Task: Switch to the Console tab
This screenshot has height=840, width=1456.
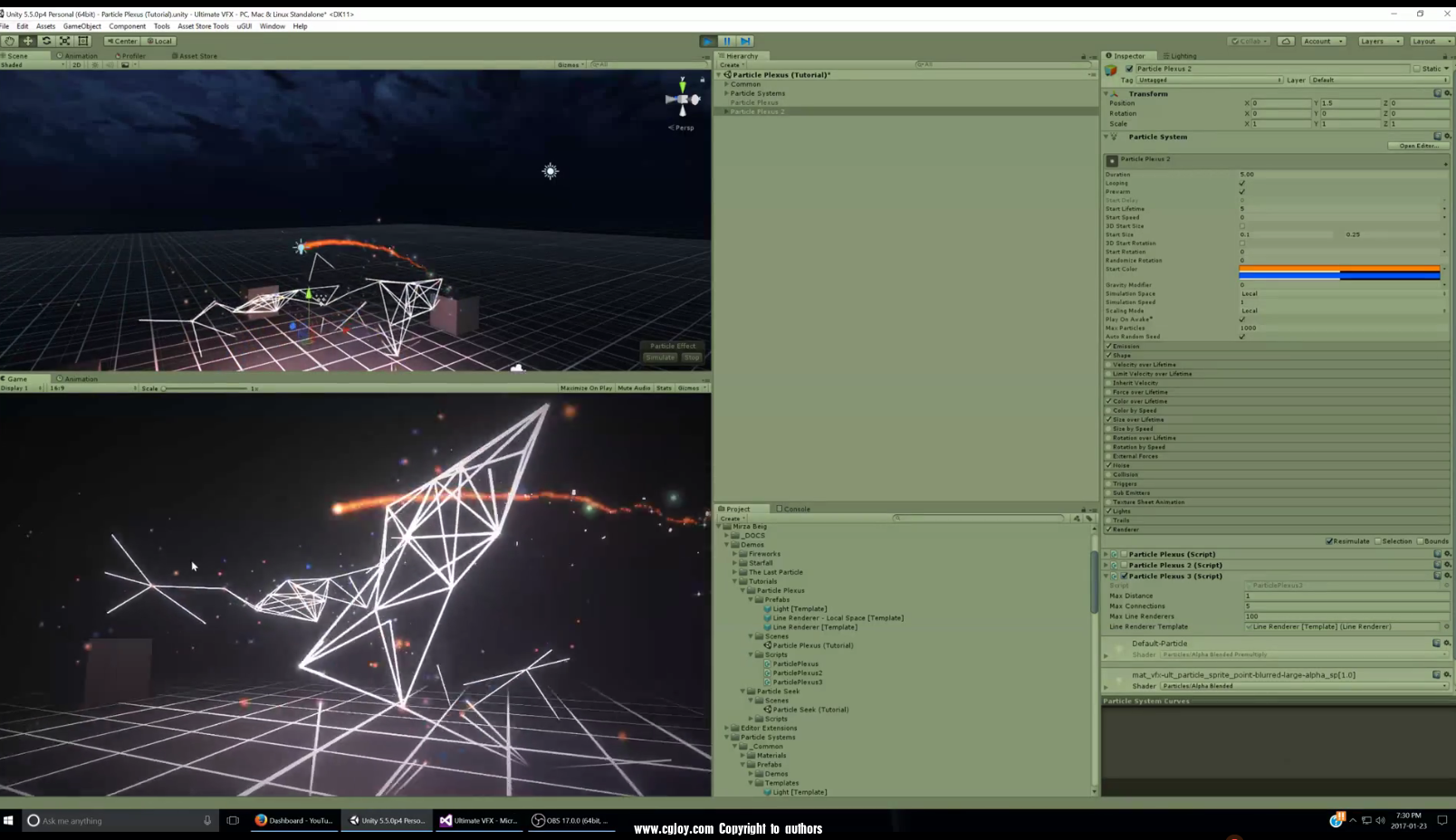Action: pos(793,509)
